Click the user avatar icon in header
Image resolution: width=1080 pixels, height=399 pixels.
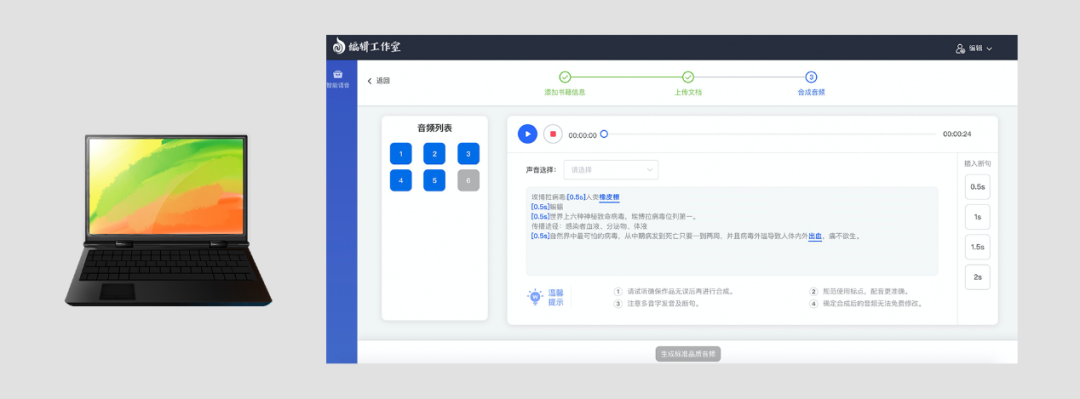pos(960,48)
